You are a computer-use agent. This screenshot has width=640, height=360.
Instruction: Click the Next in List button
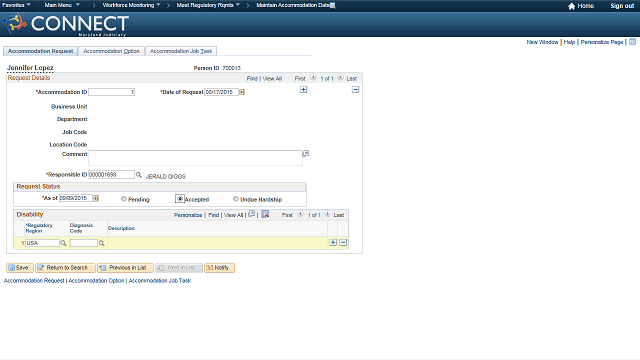point(179,268)
